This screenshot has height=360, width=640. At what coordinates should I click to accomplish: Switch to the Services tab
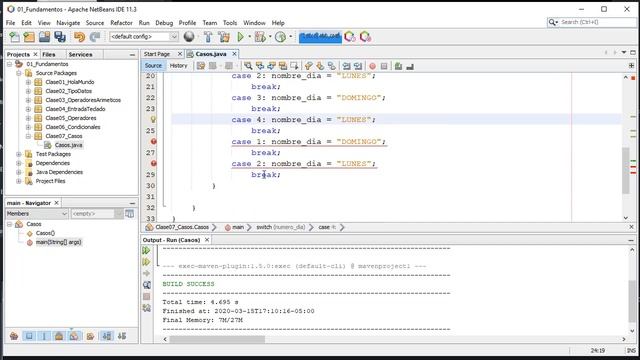[80, 54]
